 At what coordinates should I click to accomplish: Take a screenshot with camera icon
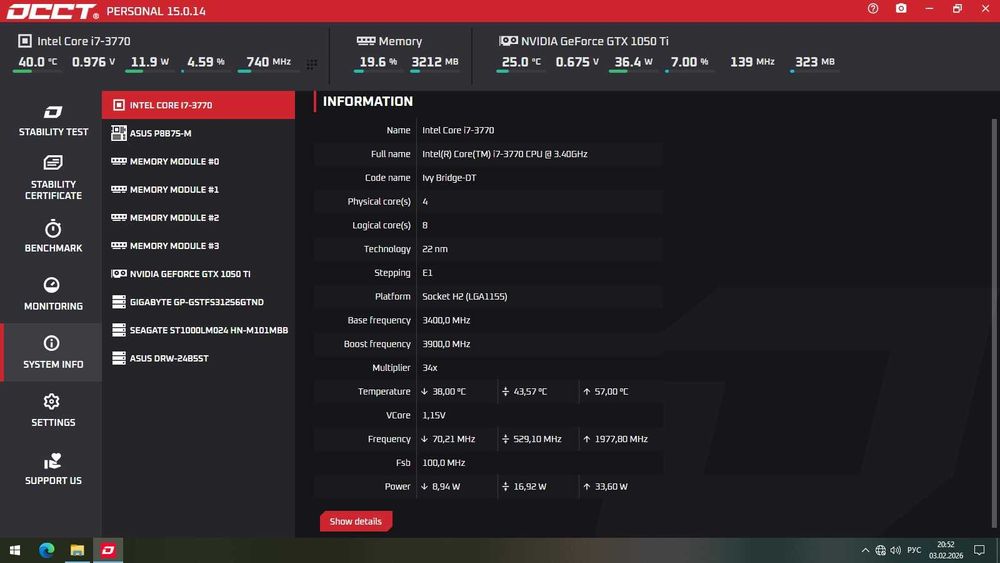(x=901, y=8)
